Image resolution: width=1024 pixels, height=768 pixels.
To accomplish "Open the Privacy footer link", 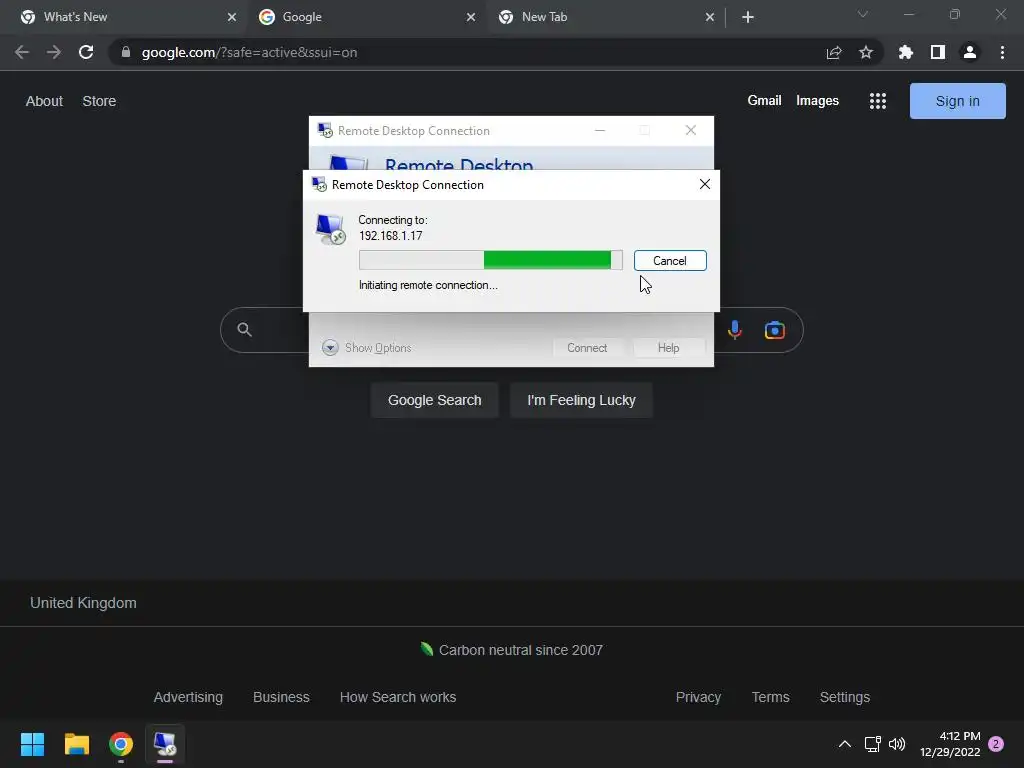I will point(698,697).
